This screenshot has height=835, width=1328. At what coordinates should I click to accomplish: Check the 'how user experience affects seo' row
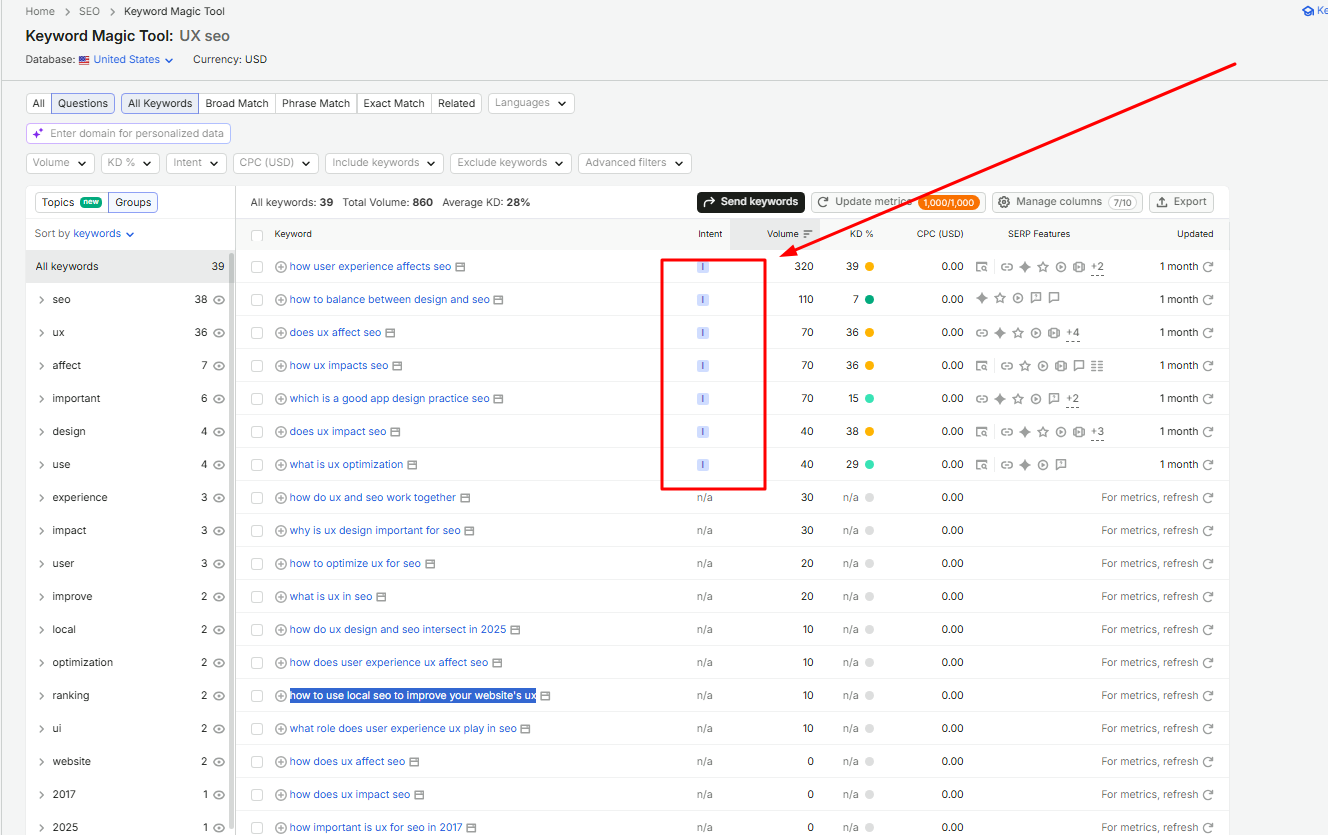tap(257, 267)
